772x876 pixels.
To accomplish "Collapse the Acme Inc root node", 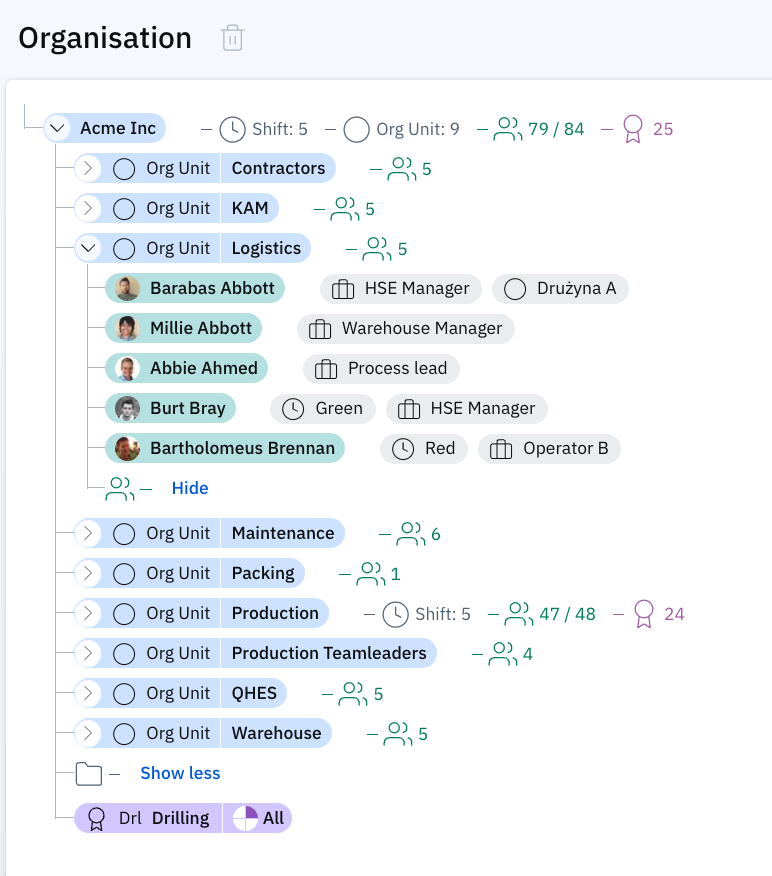I will coord(58,129).
